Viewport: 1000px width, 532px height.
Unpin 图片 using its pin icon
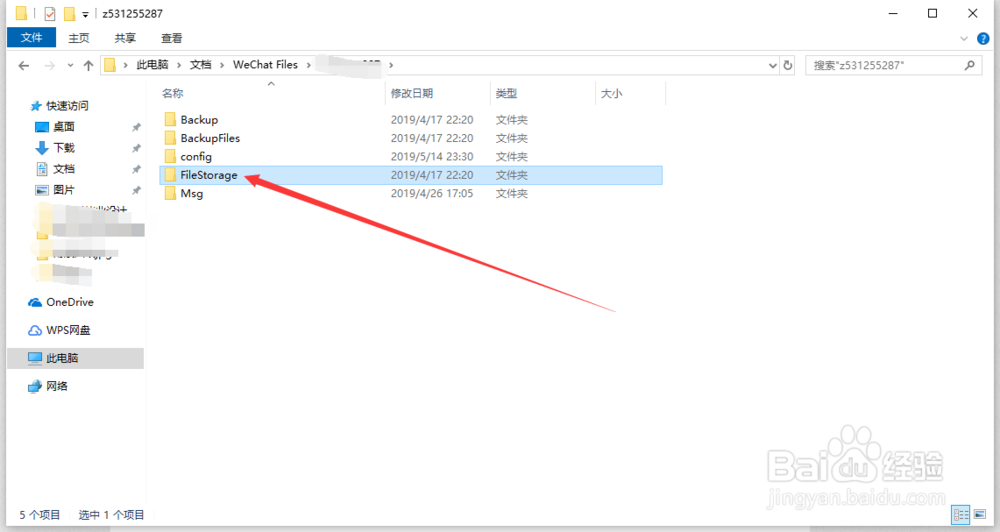136,191
